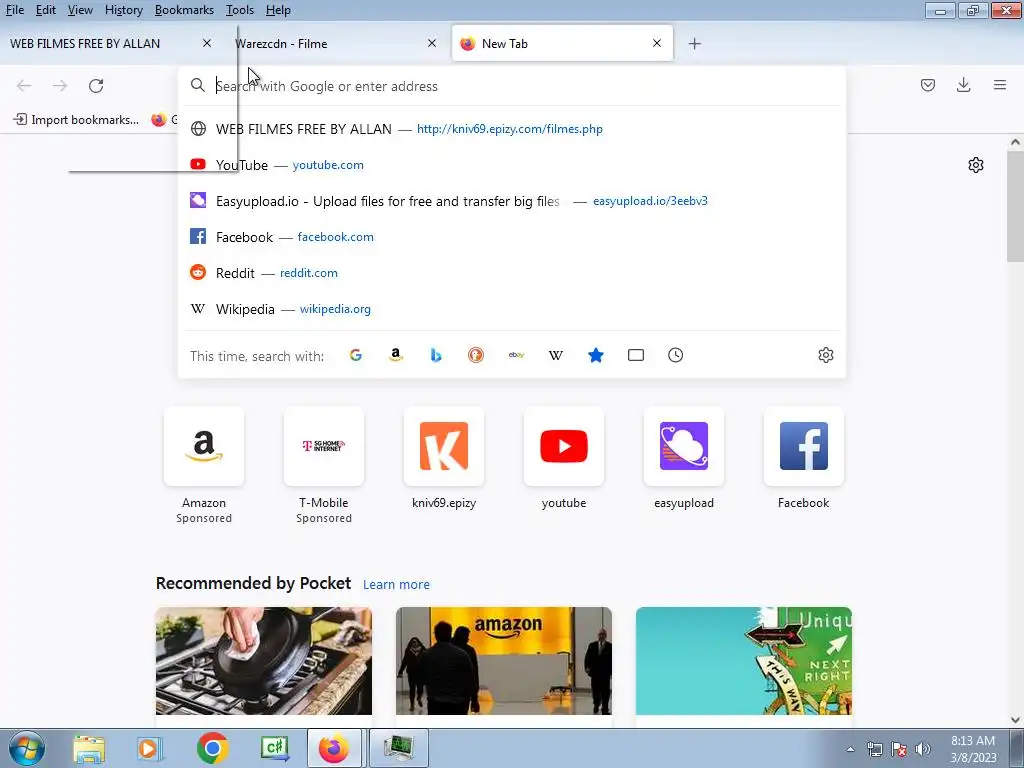The width and height of the screenshot is (1024, 768).
Task: Select the Easyupload.io suggestion row
Action: [x=512, y=201]
